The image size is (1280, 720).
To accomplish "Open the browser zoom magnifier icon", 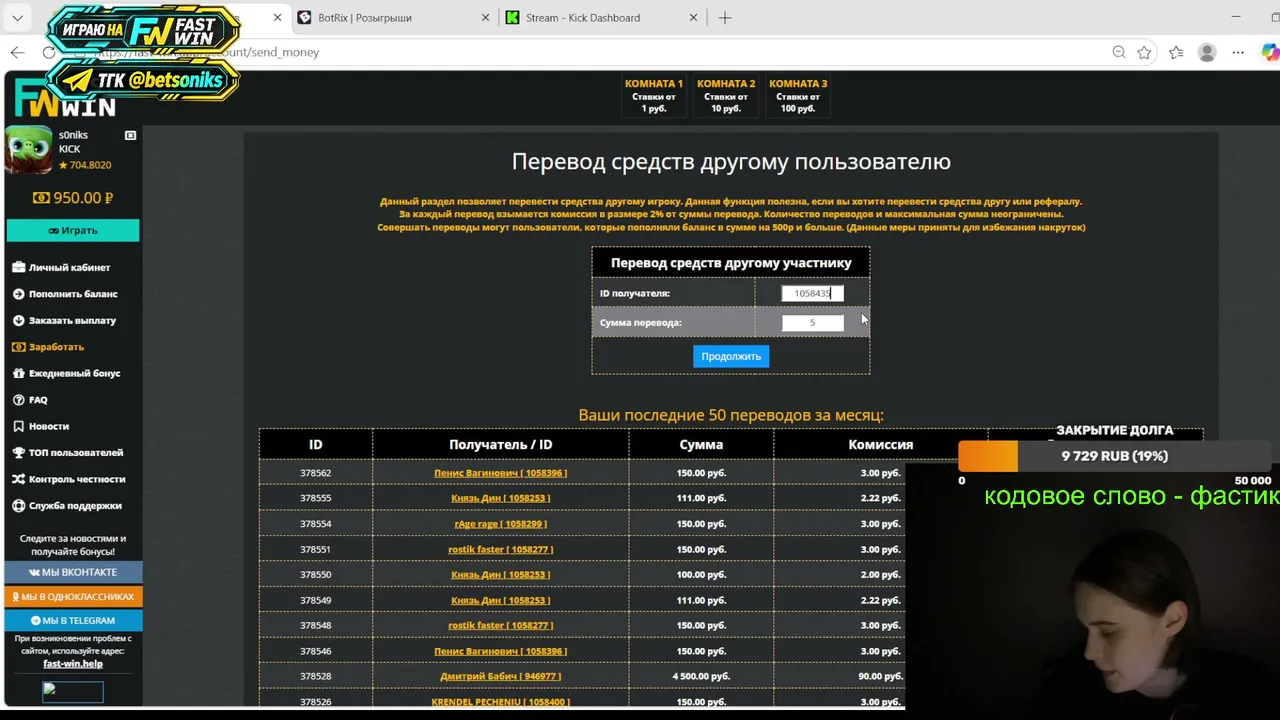I will point(1119,52).
